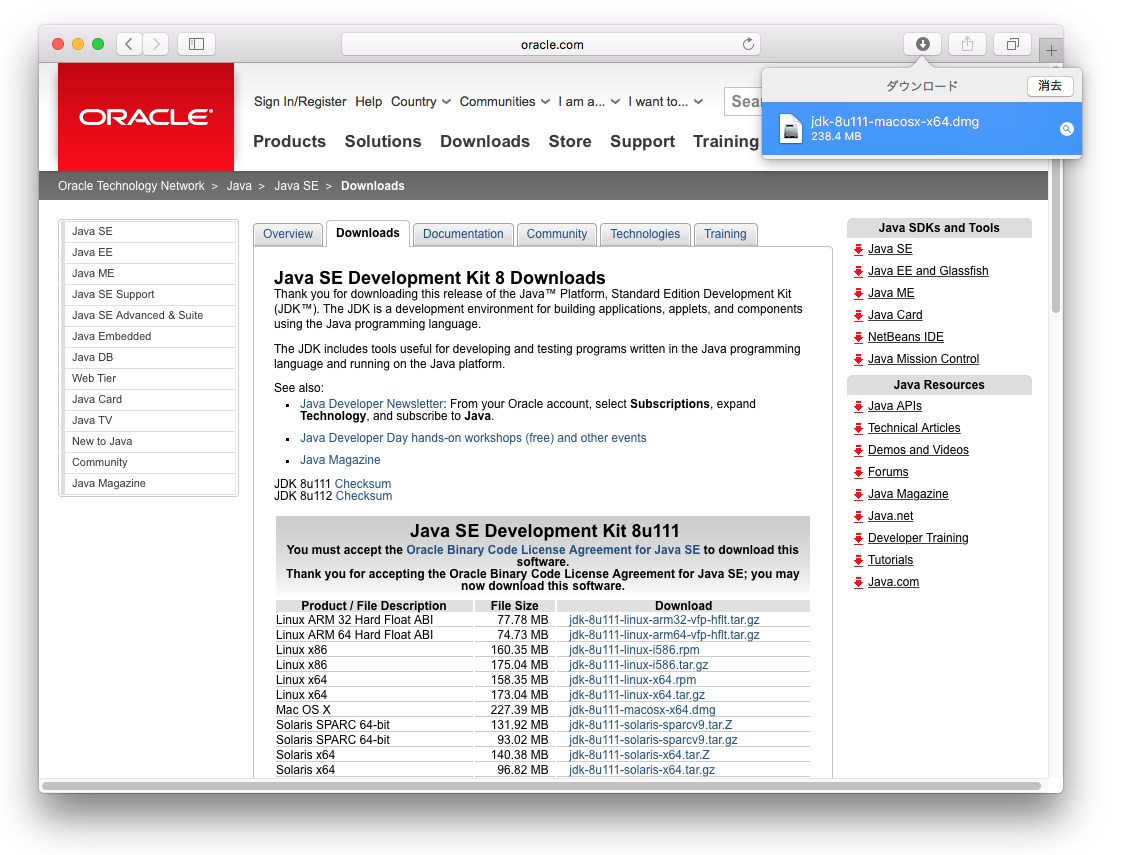The width and height of the screenshot is (1125, 855).
Task: Click the Java SE breadcrumb
Action: click(x=296, y=186)
